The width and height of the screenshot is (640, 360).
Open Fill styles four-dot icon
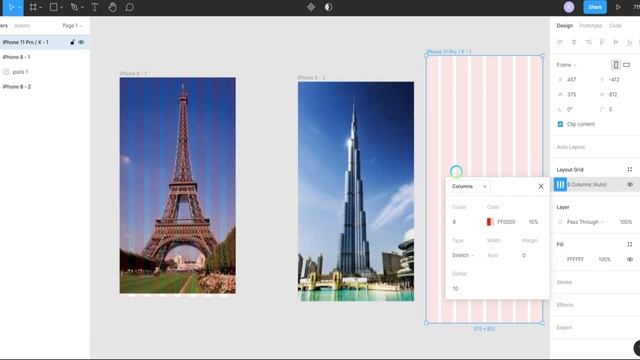point(630,244)
